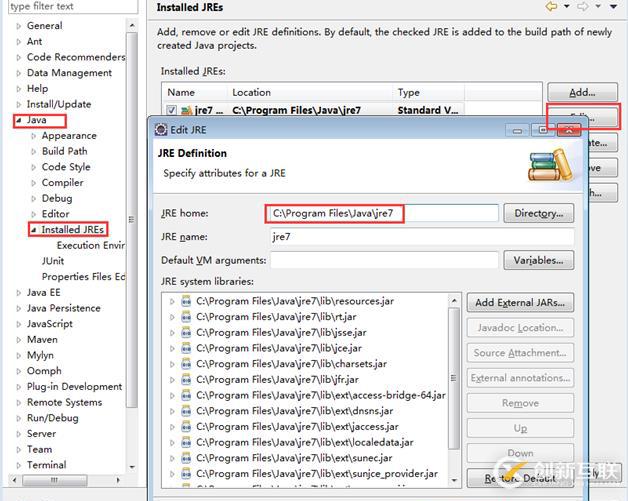Select C:\Program Files\Java\jre7 location cell

click(296, 110)
